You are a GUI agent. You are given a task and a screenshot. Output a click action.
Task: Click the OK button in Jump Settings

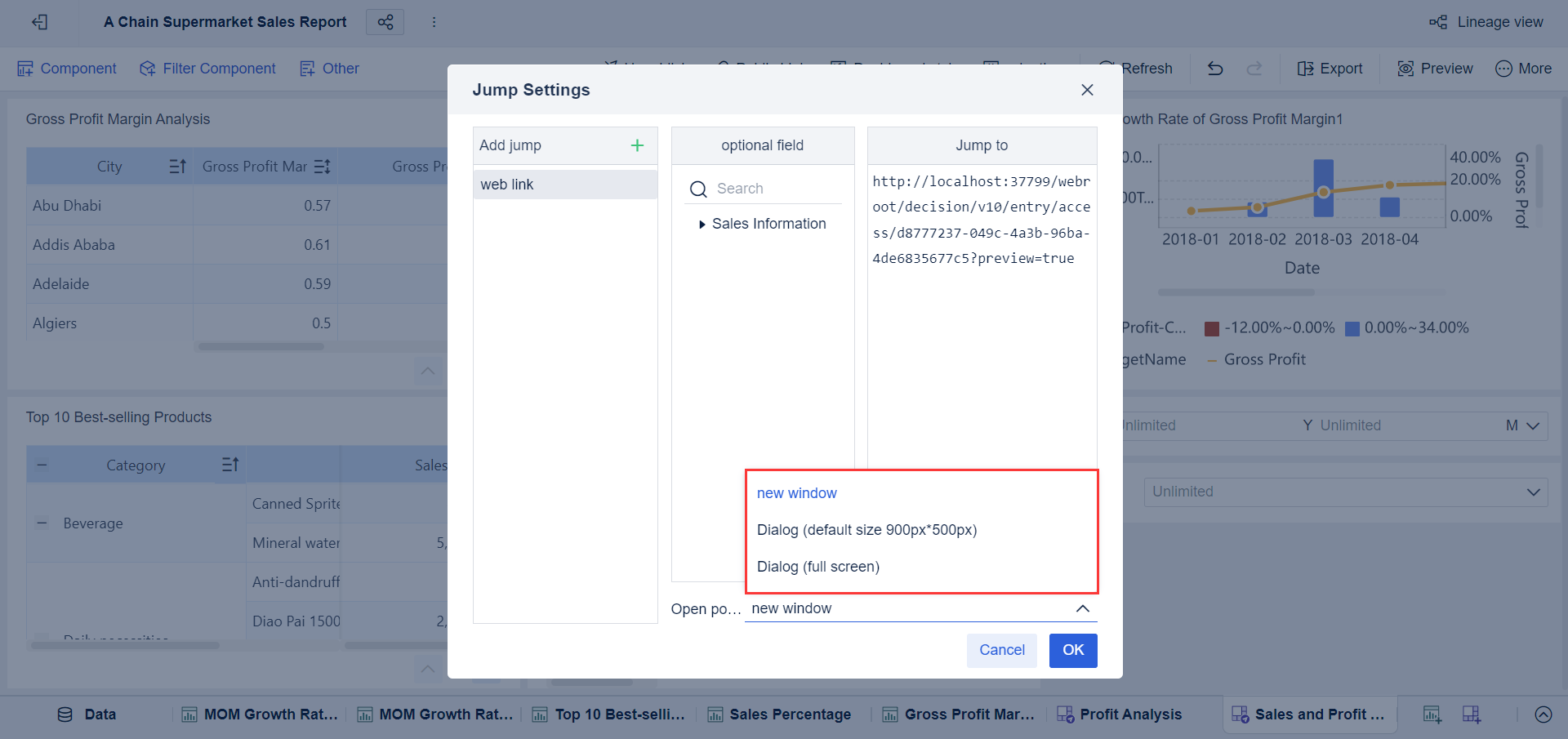click(1073, 650)
